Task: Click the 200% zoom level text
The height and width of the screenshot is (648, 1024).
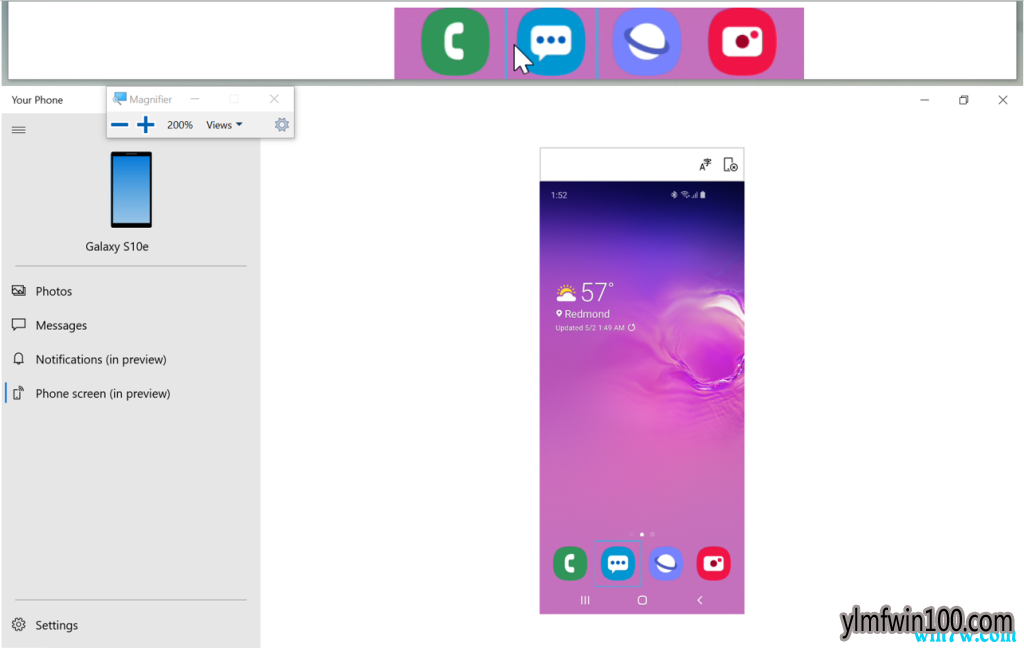Action: [180, 125]
